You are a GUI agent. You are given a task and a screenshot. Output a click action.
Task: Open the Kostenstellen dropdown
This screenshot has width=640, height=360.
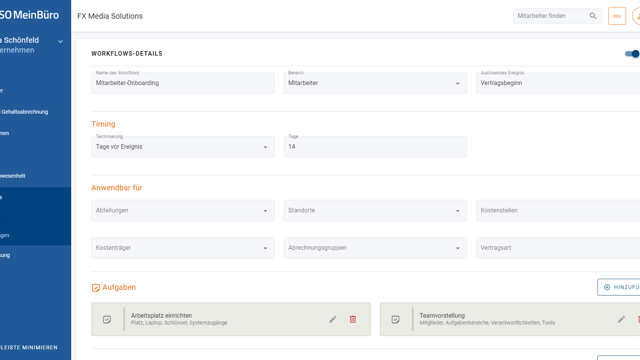(x=558, y=210)
